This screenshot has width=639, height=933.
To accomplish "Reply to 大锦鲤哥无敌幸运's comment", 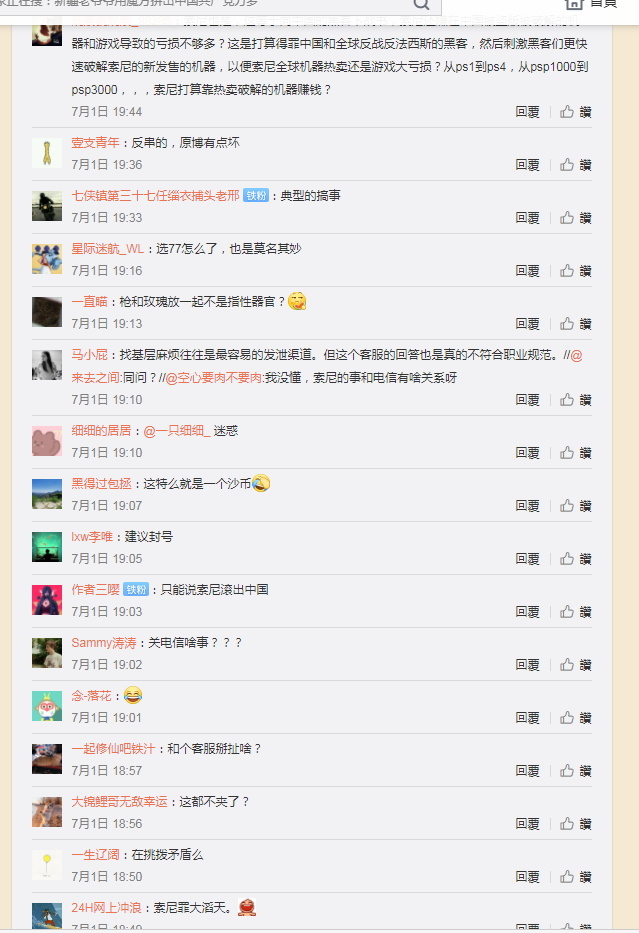I will (527, 824).
